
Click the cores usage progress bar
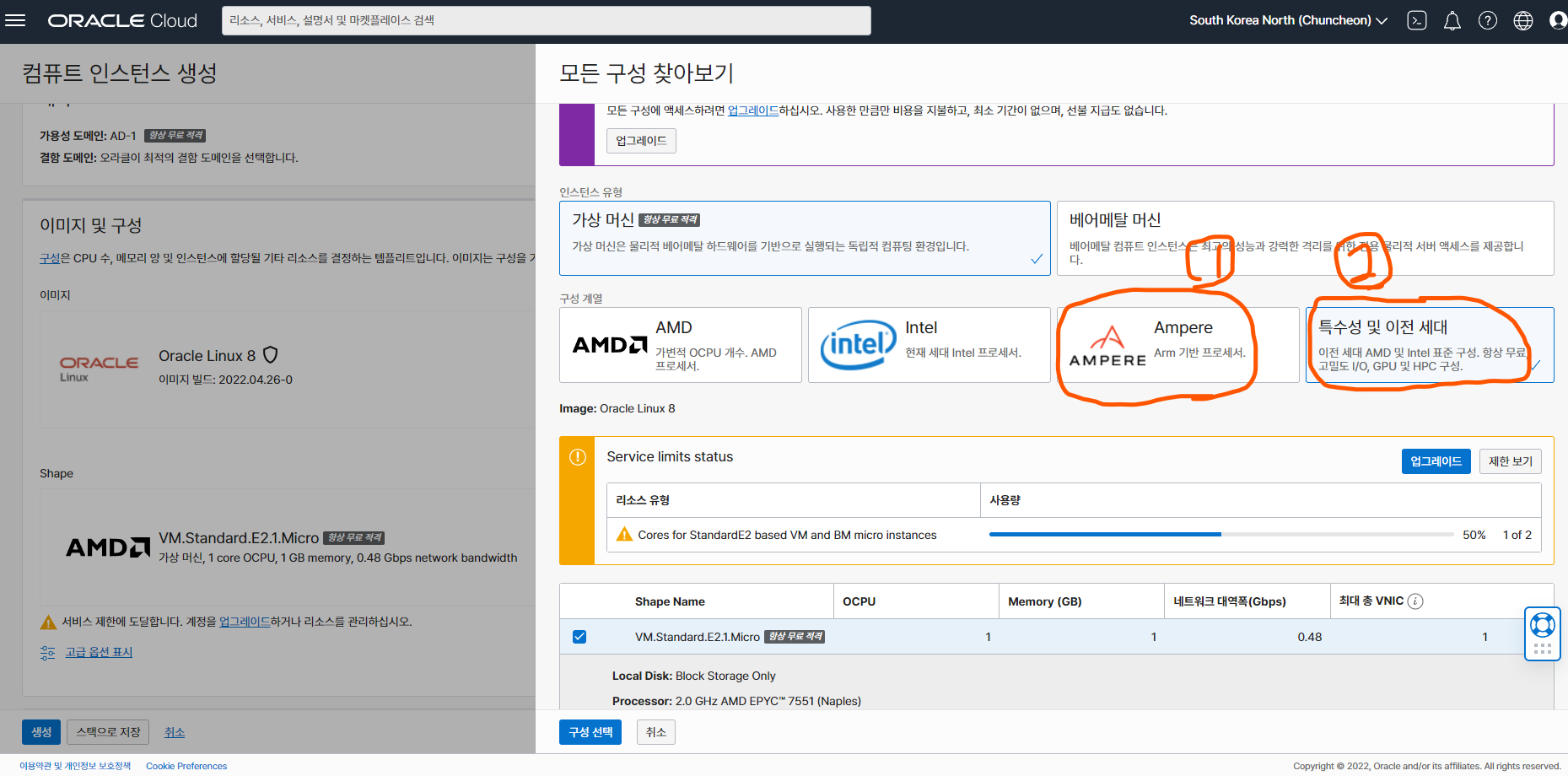click(1221, 535)
